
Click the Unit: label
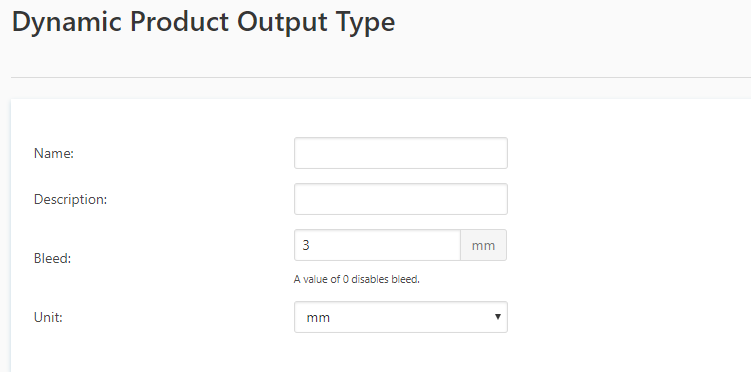48,317
